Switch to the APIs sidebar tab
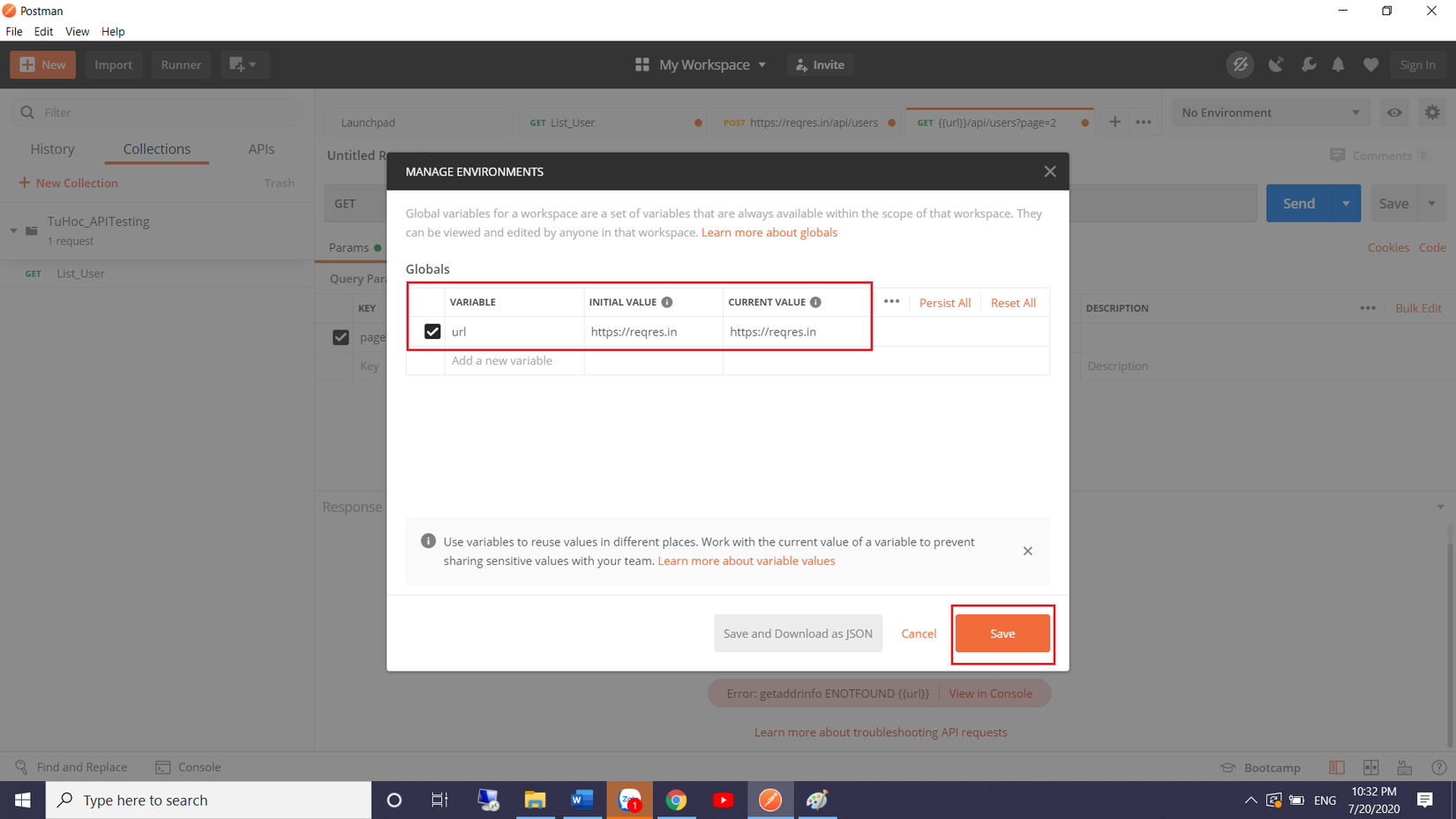Image resolution: width=1456 pixels, height=819 pixels. 261,148
